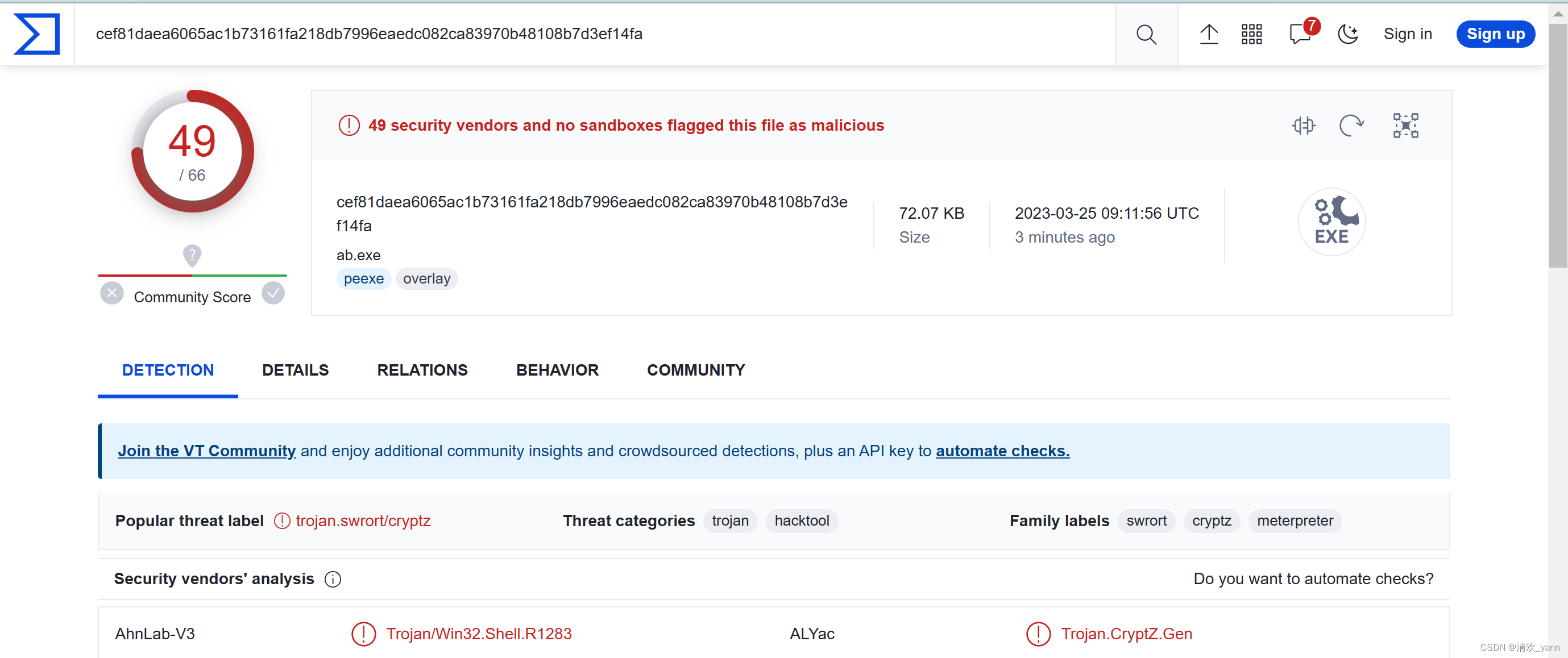Click the reanalyze file refresh icon
Screen dimensions: 1568x658
tap(1351, 126)
